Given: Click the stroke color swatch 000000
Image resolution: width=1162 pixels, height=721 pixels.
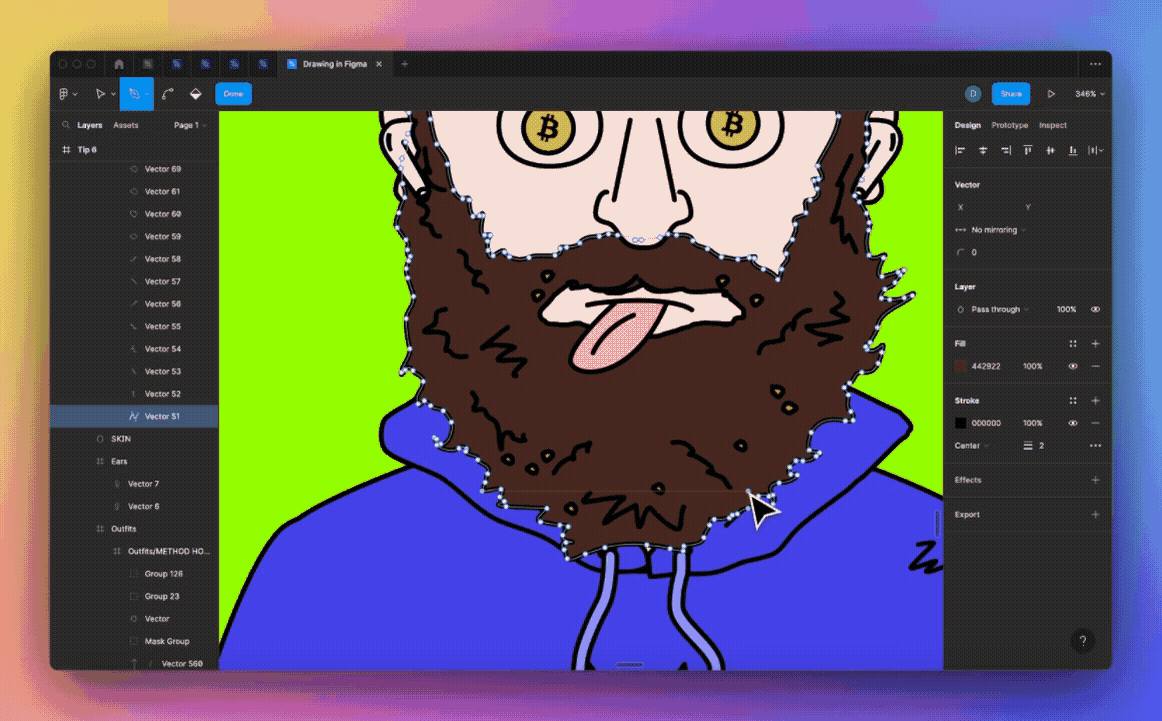Looking at the screenshot, I should coord(961,423).
